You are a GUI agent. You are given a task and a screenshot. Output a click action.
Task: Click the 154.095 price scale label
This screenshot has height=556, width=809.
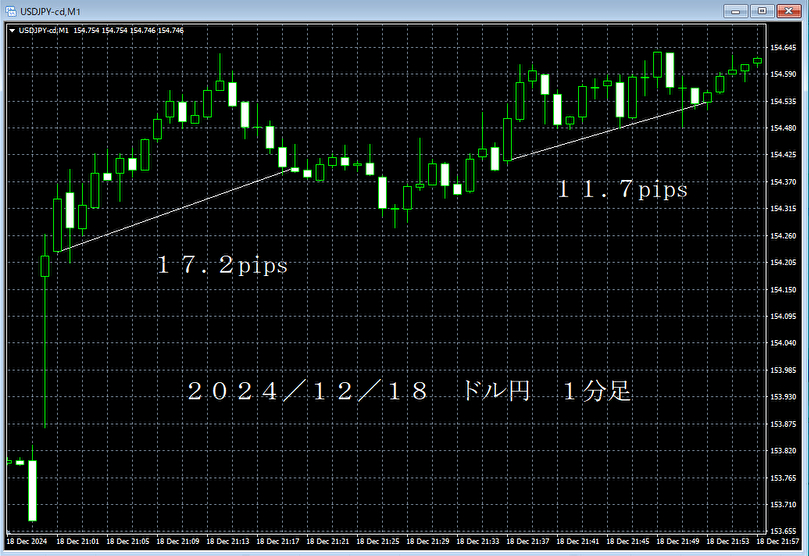[x=783, y=316]
